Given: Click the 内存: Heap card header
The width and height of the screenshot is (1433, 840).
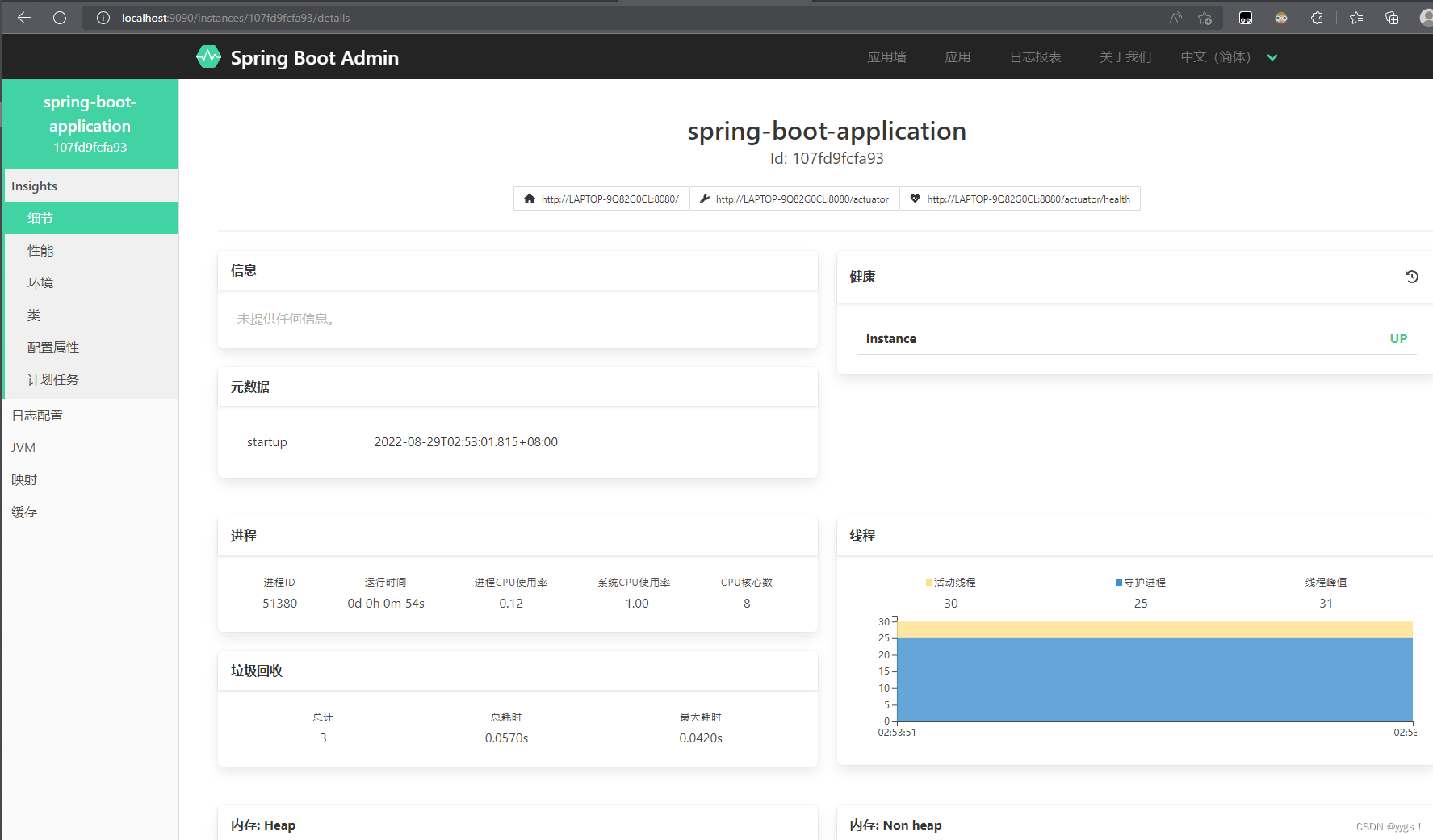Looking at the screenshot, I should (x=517, y=825).
